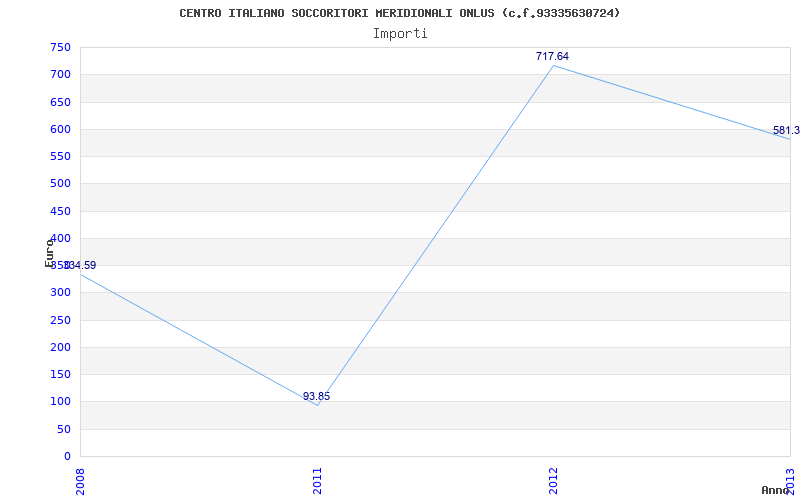
Task: Click the 2012 peak point on the line
Action: 554,65
